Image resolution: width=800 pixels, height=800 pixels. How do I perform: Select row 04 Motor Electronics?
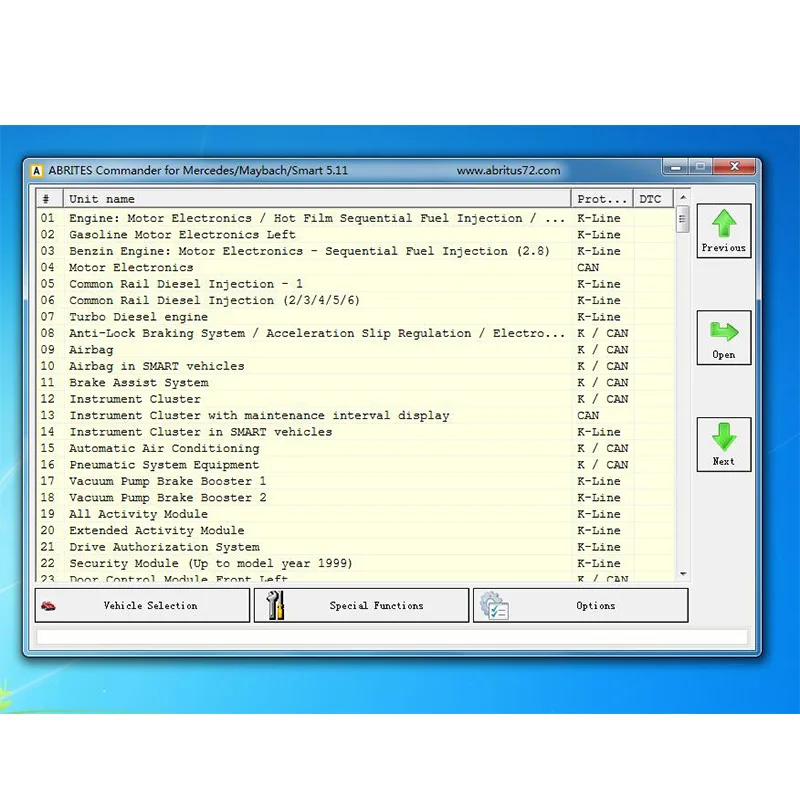pos(356,267)
